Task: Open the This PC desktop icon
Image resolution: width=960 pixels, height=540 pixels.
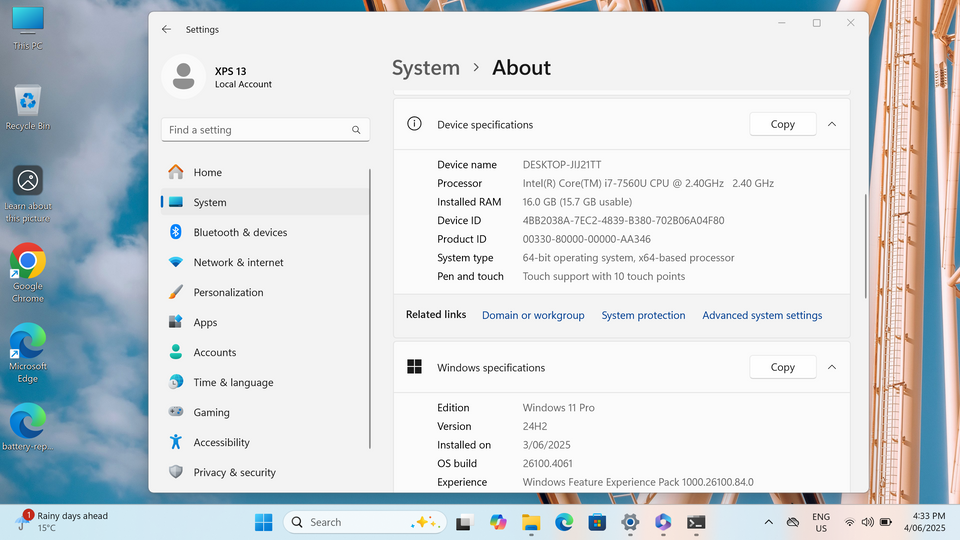Action: (28, 28)
